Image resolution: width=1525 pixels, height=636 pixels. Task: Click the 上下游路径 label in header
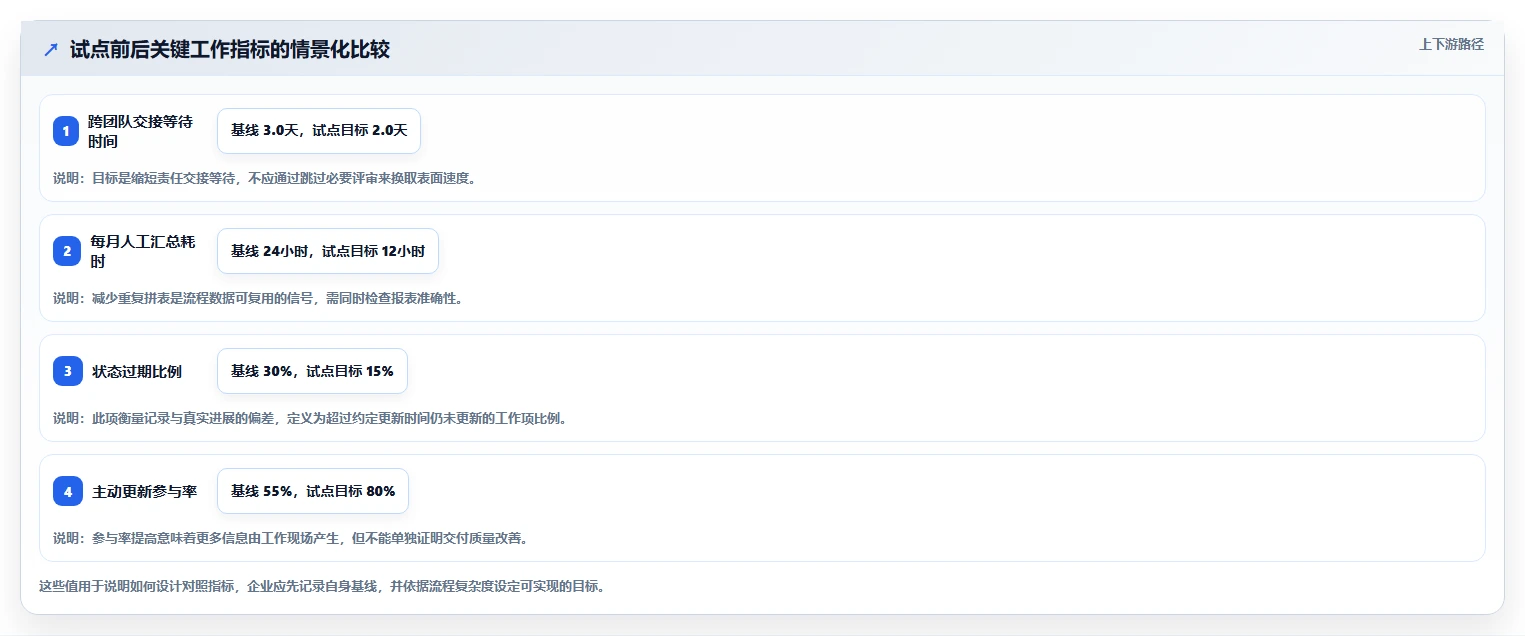click(x=1451, y=44)
